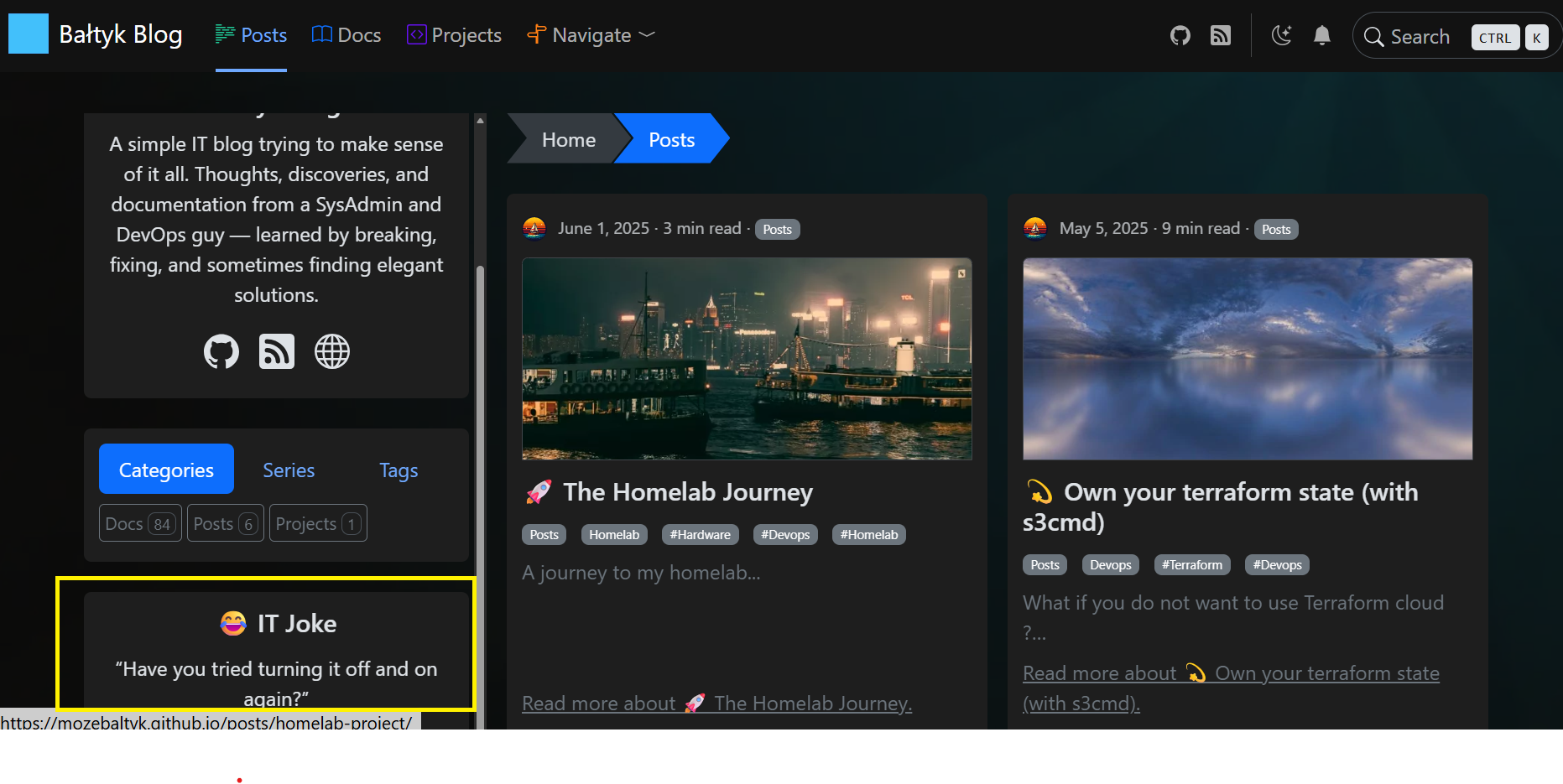Open GitHub icon in top navbar
The image size is (1563, 784).
1180,35
